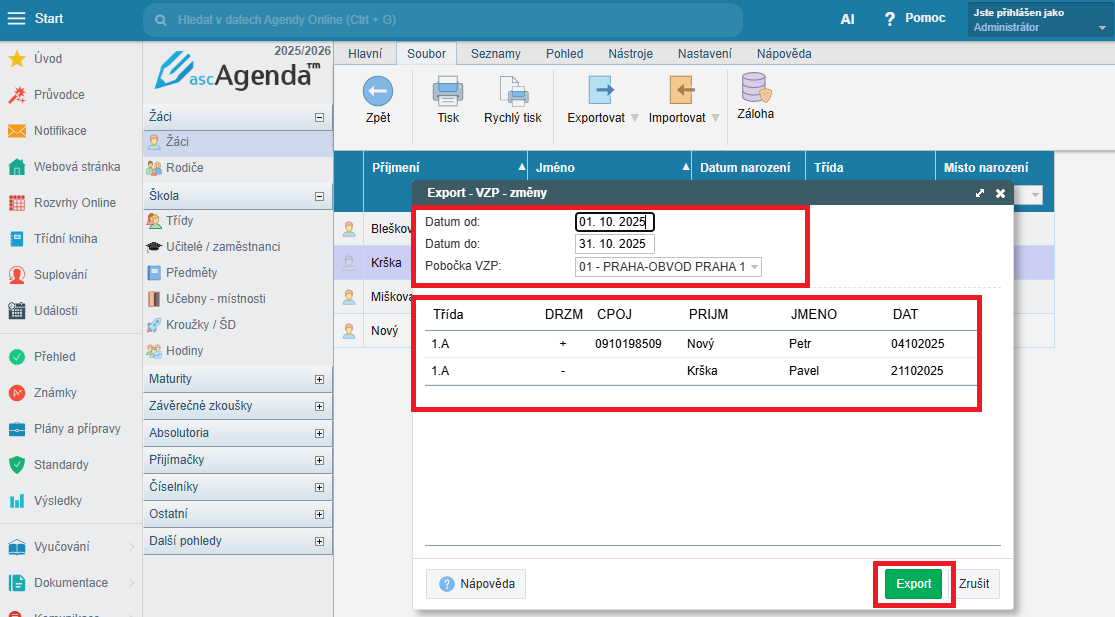The image size is (1115, 617).
Task: Click the Tisk printer icon
Action: click(448, 93)
